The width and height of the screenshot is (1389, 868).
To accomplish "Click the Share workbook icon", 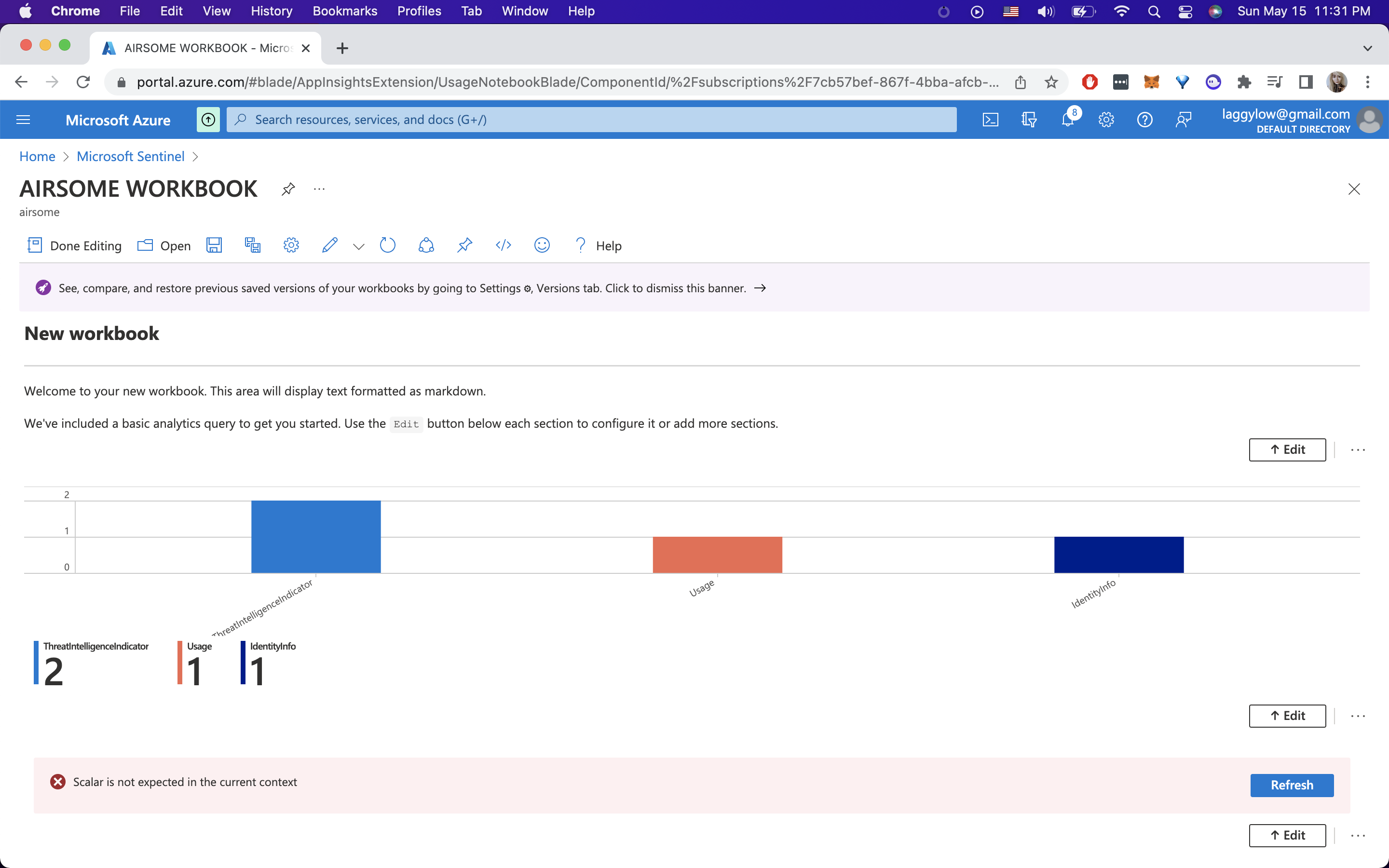I will (426, 246).
